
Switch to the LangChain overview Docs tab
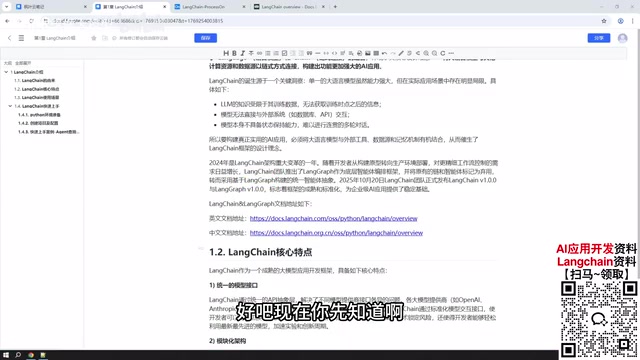click(x=289, y=7)
